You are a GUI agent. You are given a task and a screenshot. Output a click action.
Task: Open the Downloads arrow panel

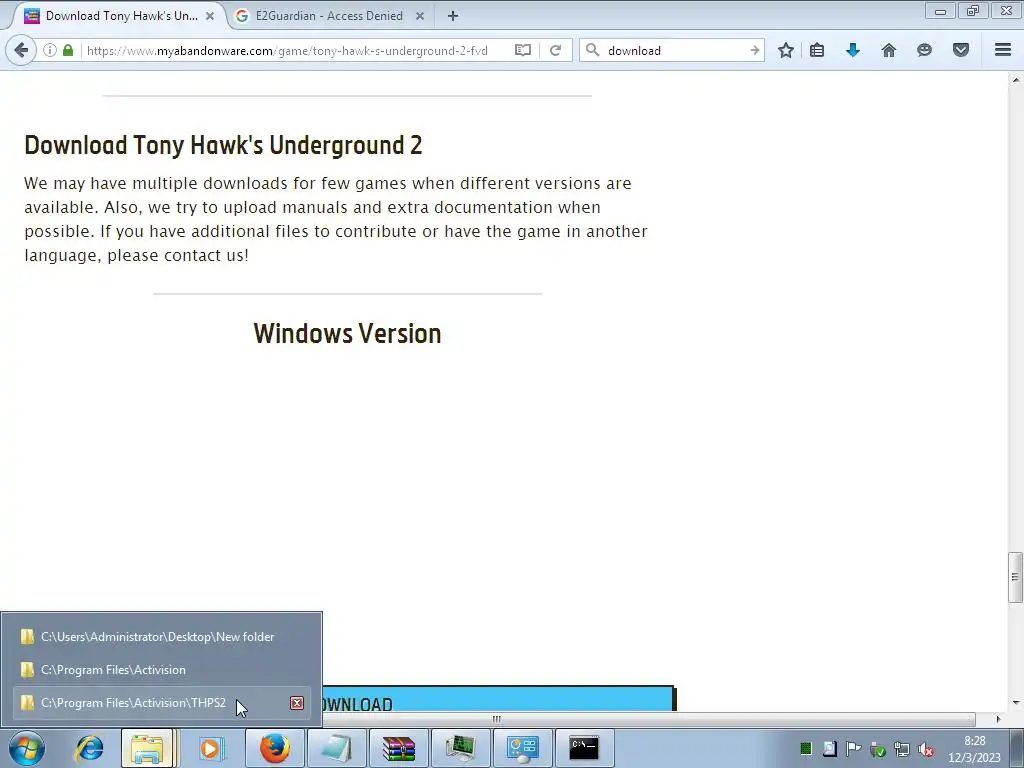click(853, 50)
